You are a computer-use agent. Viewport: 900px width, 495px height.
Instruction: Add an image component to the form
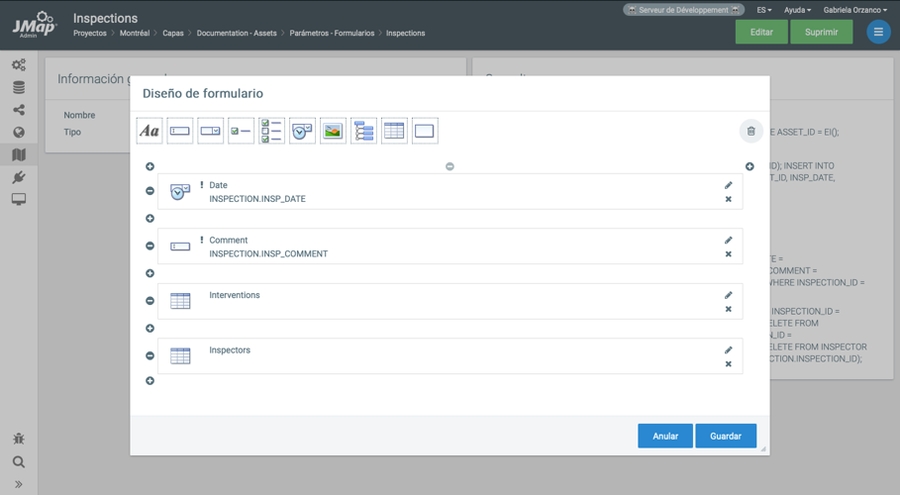(333, 131)
